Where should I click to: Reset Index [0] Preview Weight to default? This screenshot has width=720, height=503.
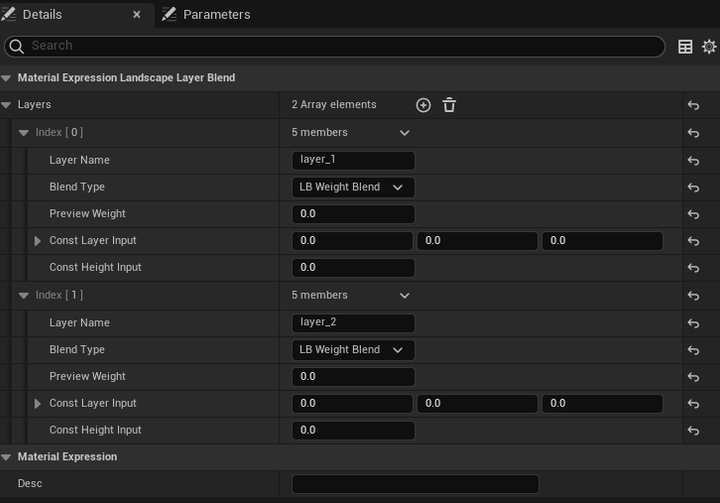(x=693, y=214)
